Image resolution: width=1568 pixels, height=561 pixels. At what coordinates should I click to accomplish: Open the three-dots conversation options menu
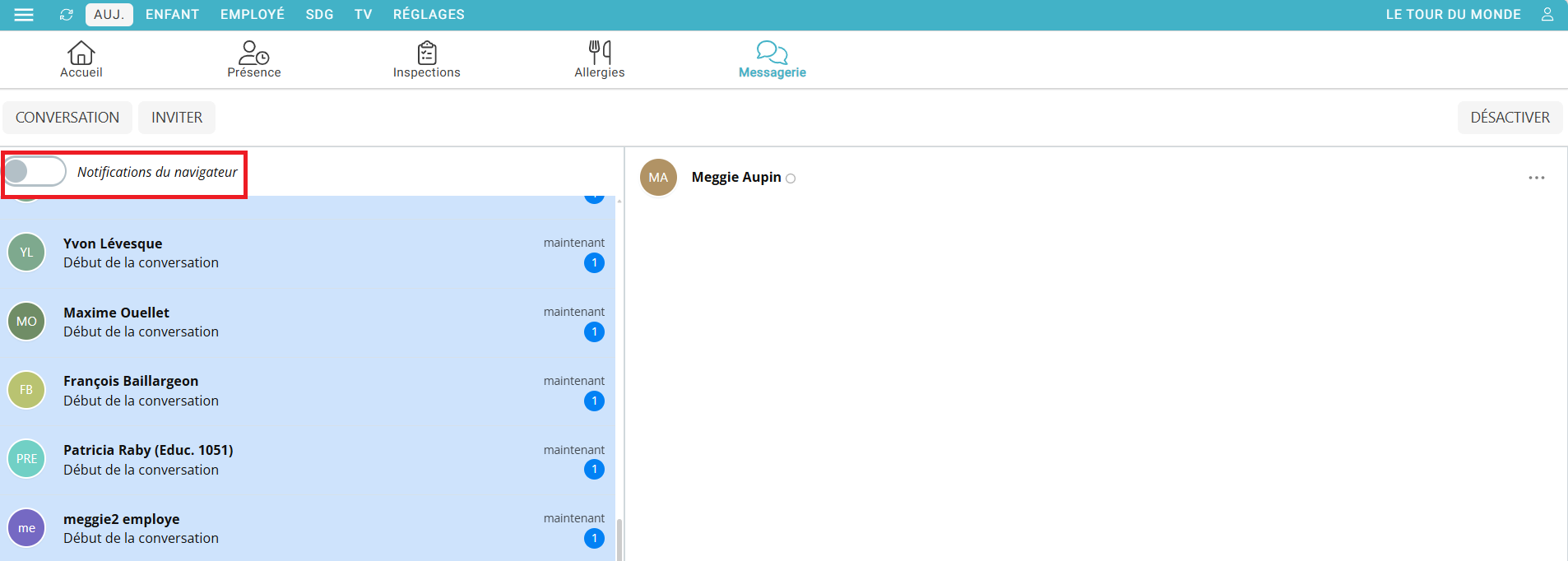(1536, 178)
